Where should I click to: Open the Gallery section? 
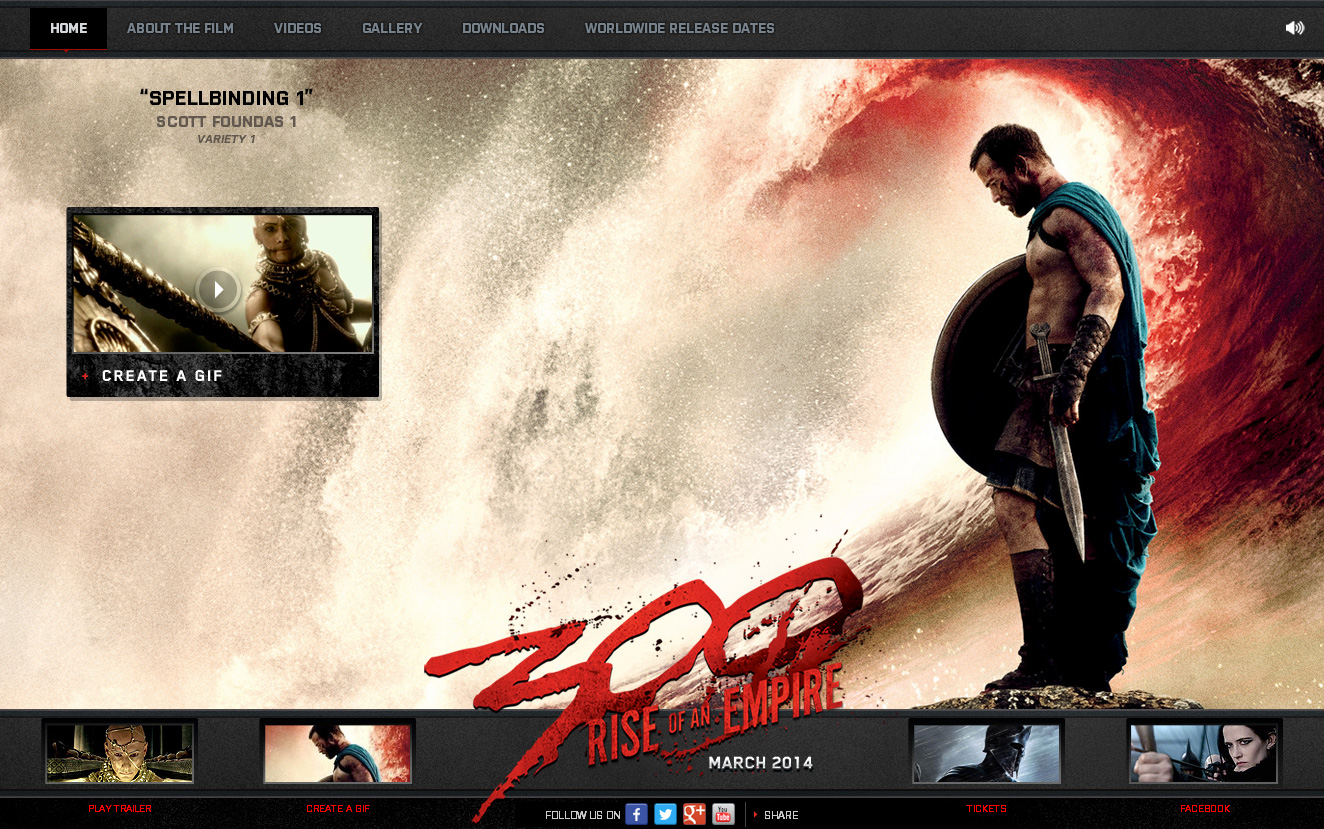click(x=392, y=28)
